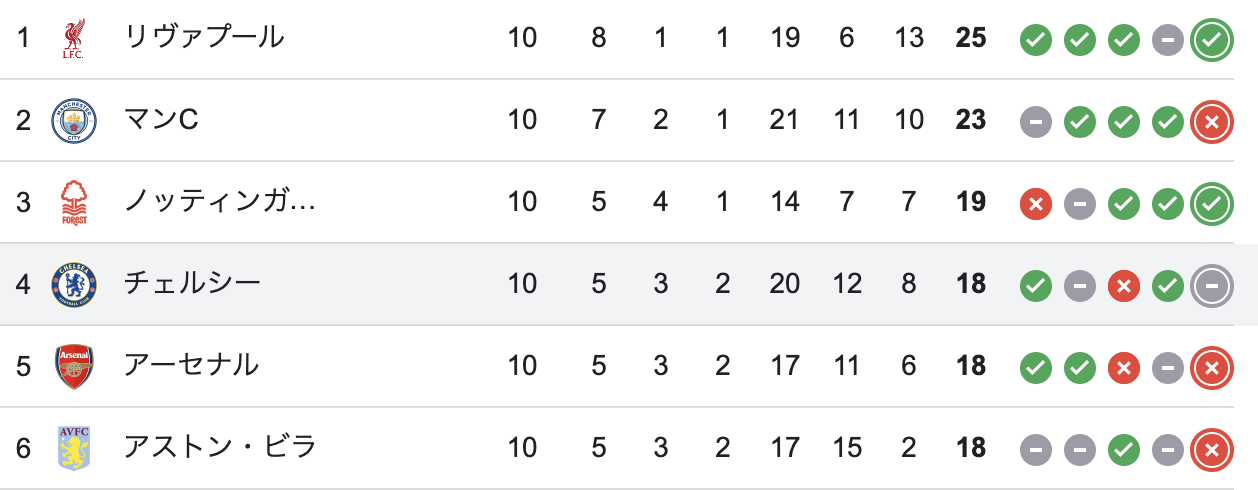Click Liverpool's 25 points value
1258x490 pixels.
pyautogui.click(x=971, y=38)
